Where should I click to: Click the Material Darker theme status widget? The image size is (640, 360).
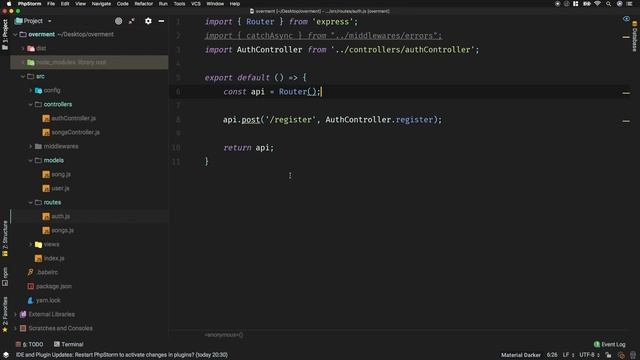[521, 355]
